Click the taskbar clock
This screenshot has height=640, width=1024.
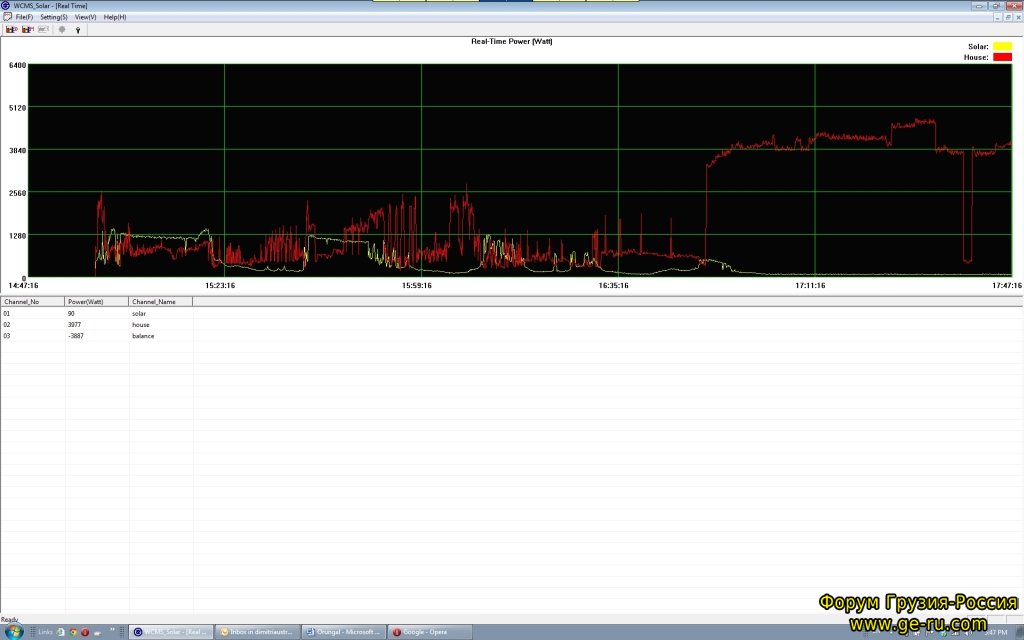(996, 632)
